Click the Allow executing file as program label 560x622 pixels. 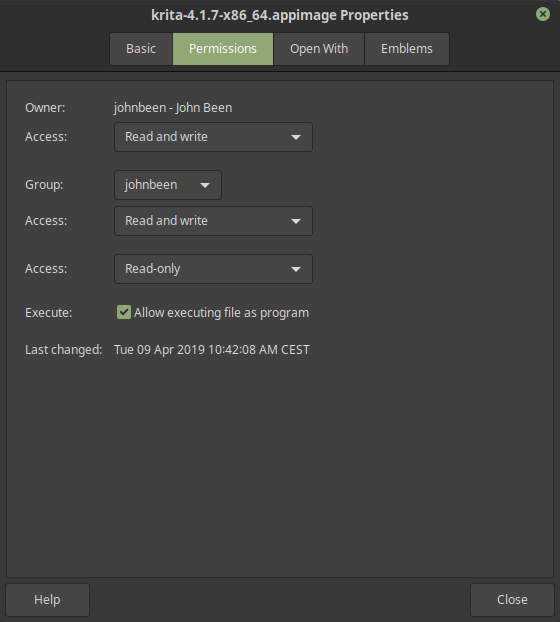(x=221, y=313)
